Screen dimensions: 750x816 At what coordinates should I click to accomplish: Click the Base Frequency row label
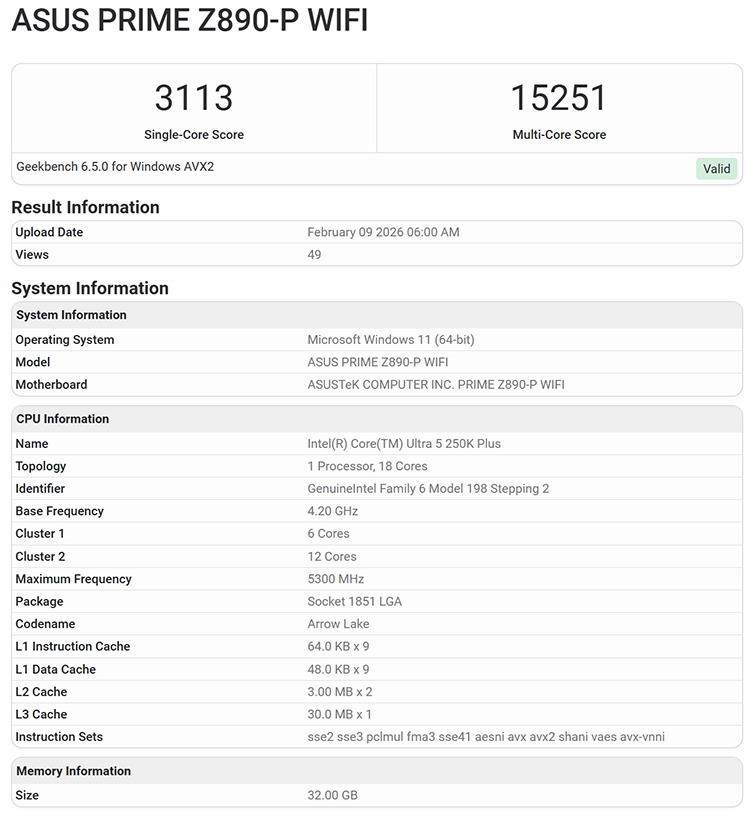point(59,511)
